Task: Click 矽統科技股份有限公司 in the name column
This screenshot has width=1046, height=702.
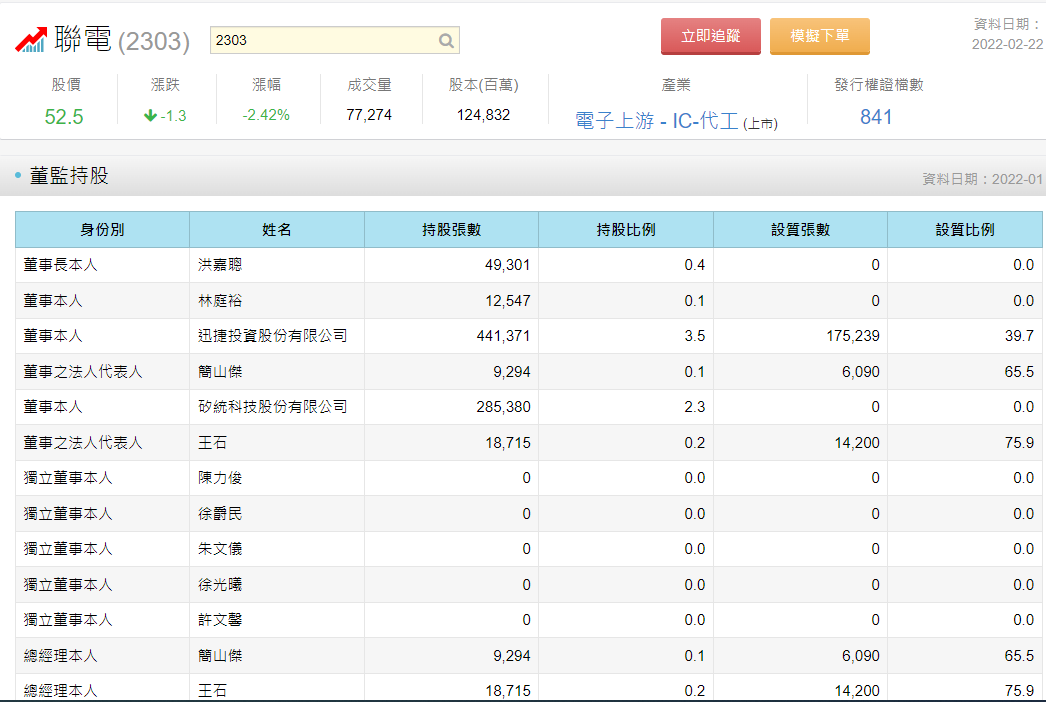Action: tap(273, 406)
